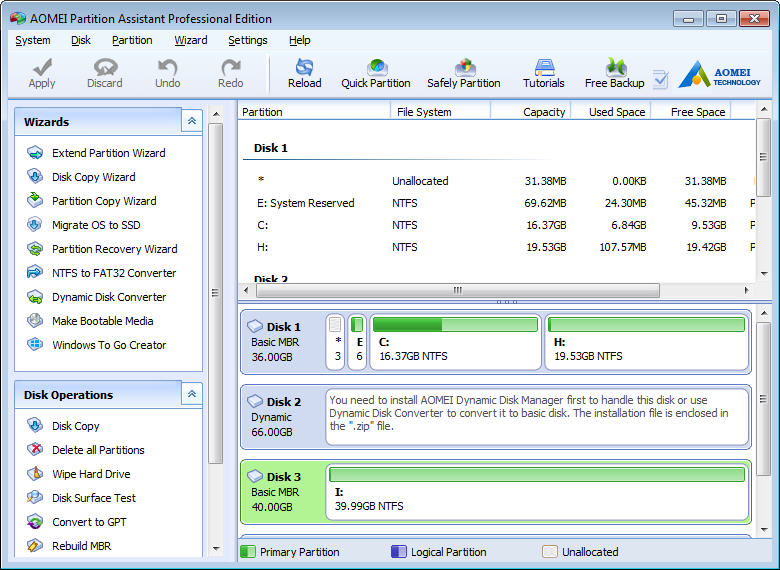
Task: Run the Disk Surface Test
Action: click(x=94, y=498)
